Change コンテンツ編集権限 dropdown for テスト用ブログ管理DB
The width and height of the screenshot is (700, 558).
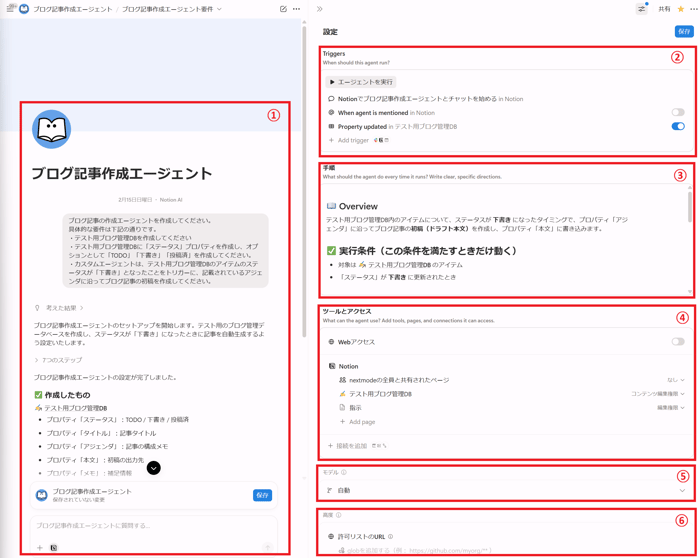[658, 394]
